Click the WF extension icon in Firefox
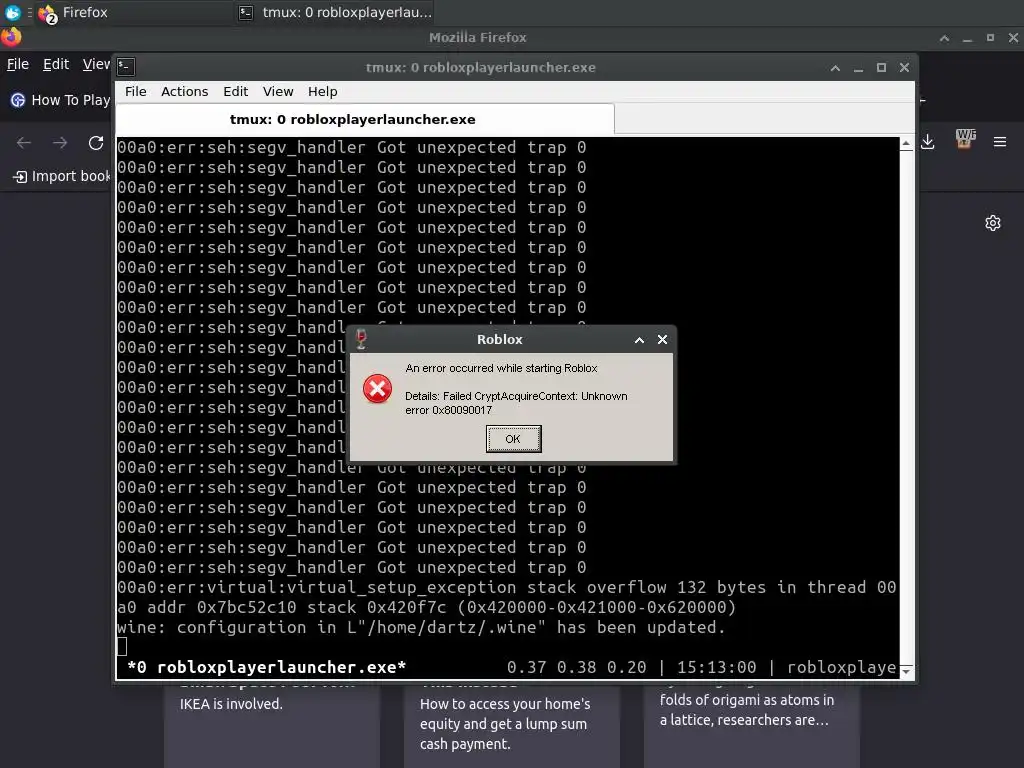The height and width of the screenshot is (768, 1024). [965, 138]
